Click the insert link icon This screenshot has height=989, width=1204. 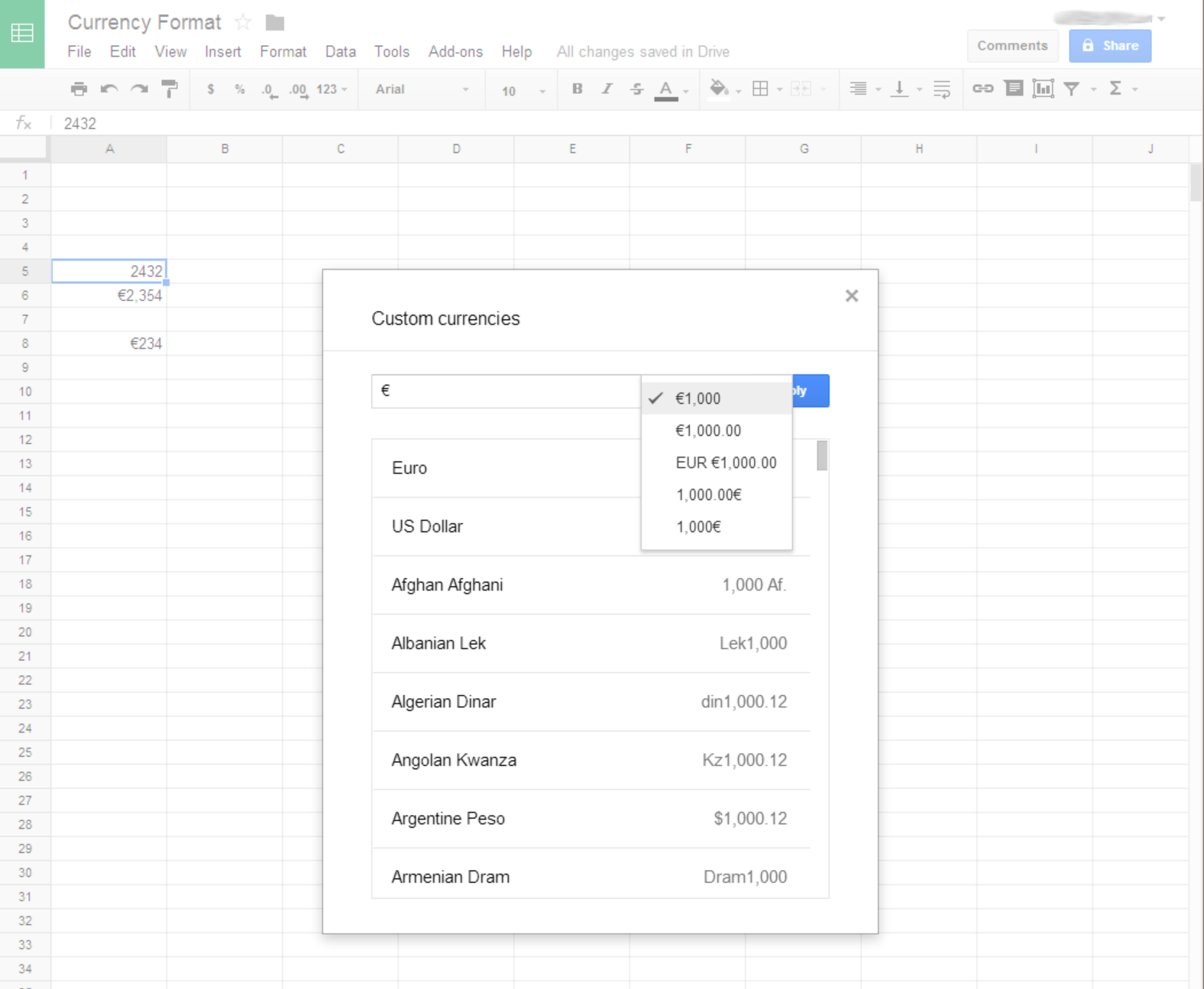[982, 89]
